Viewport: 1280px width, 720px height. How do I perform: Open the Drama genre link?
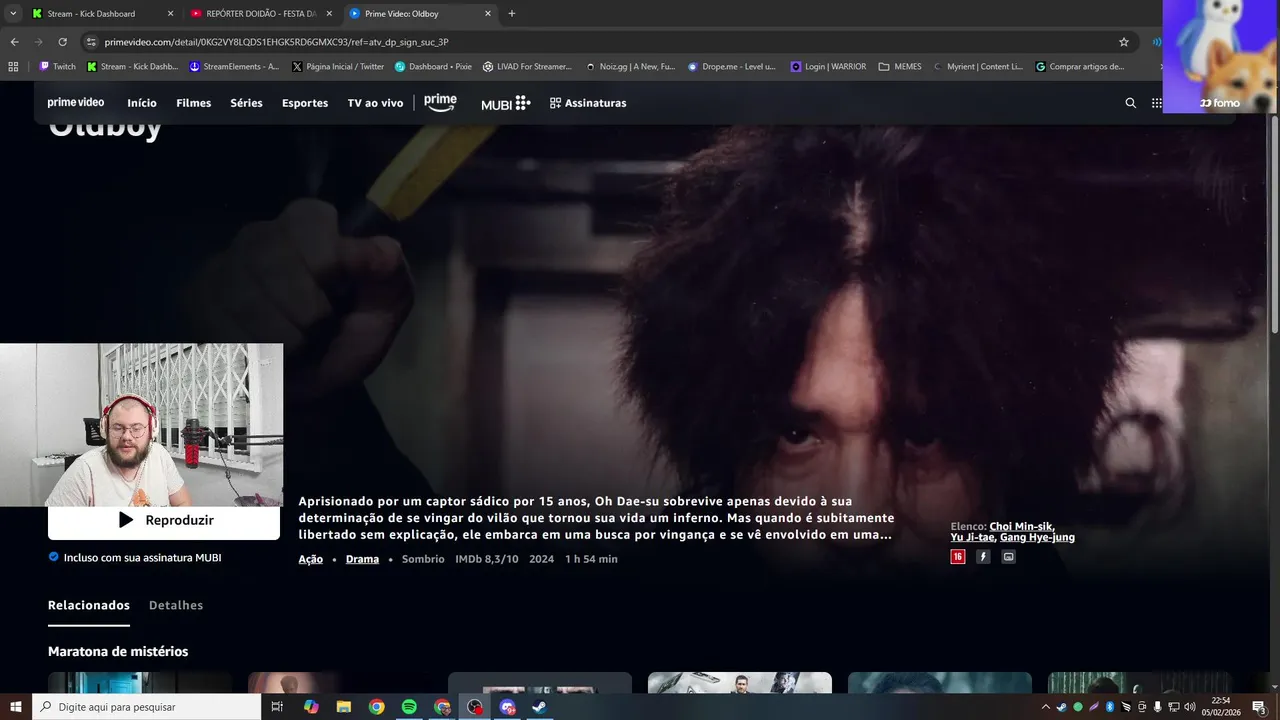[362, 559]
